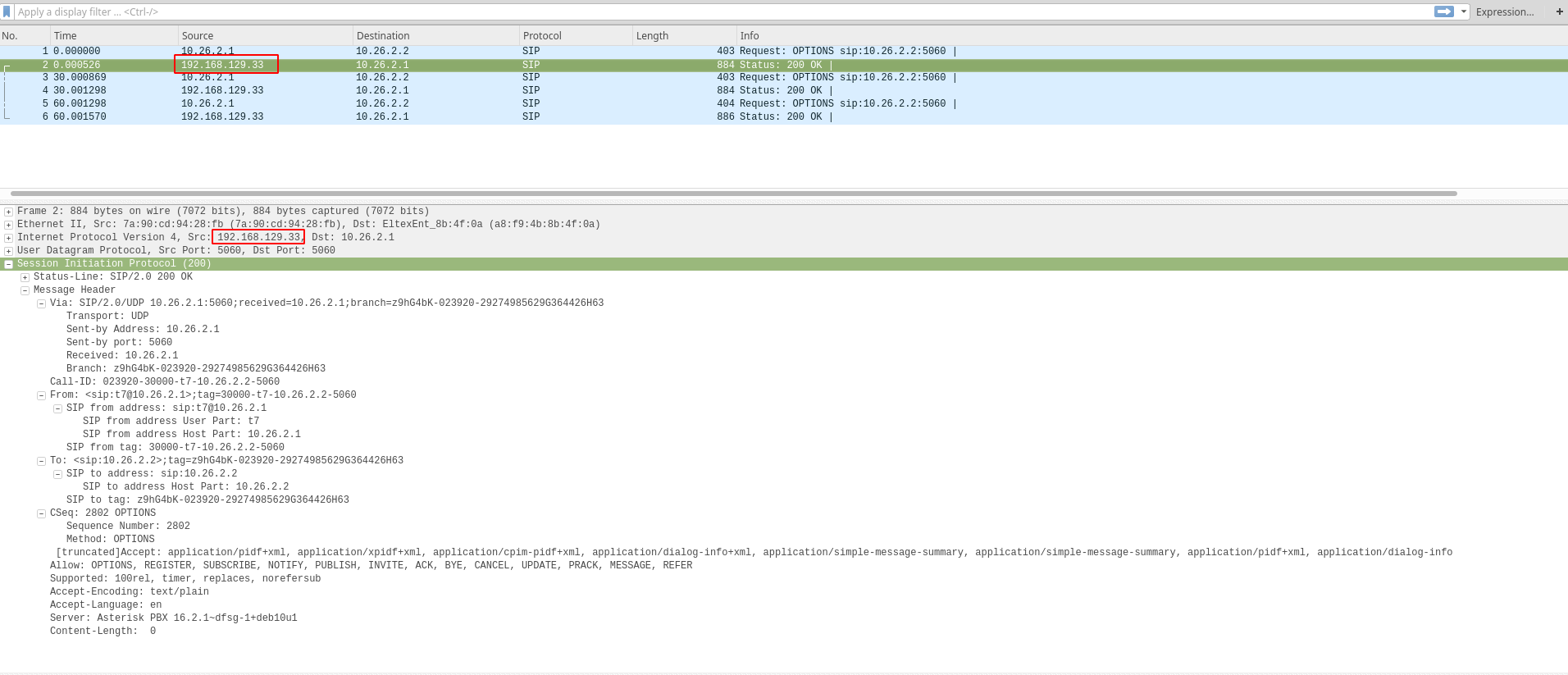Expand the Ethernet II section
1568x675 pixels.
[x=8, y=225]
